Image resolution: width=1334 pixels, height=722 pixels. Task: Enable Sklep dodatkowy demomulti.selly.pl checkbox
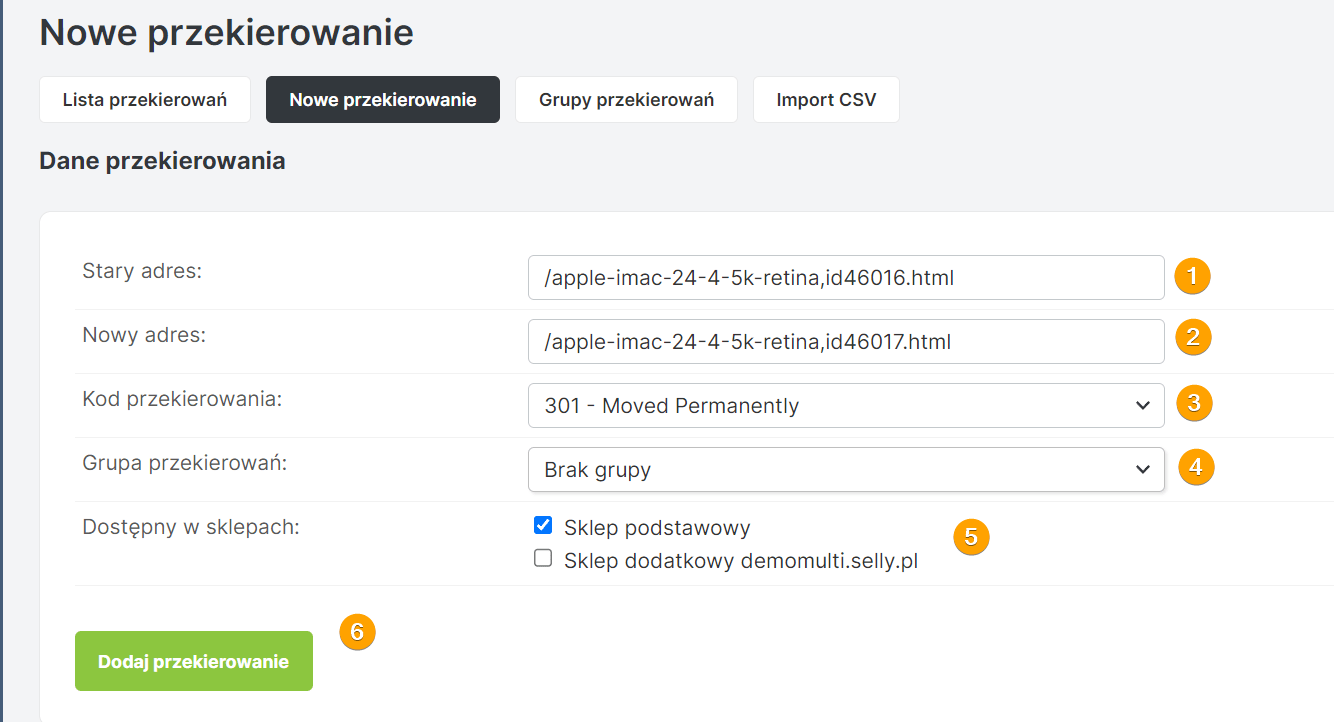tap(543, 559)
